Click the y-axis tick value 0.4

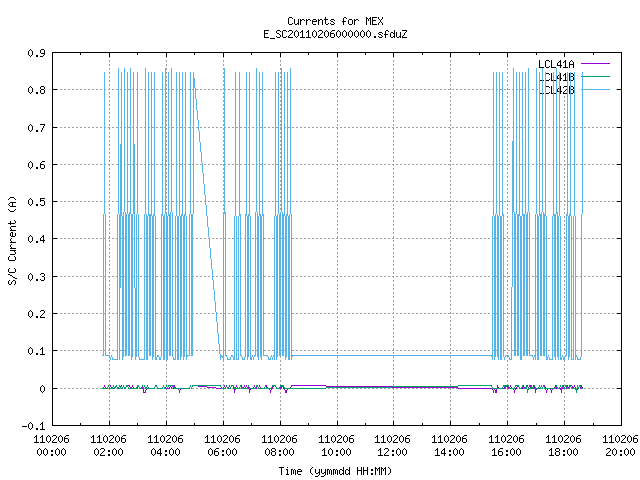pyautogui.click(x=36, y=239)
